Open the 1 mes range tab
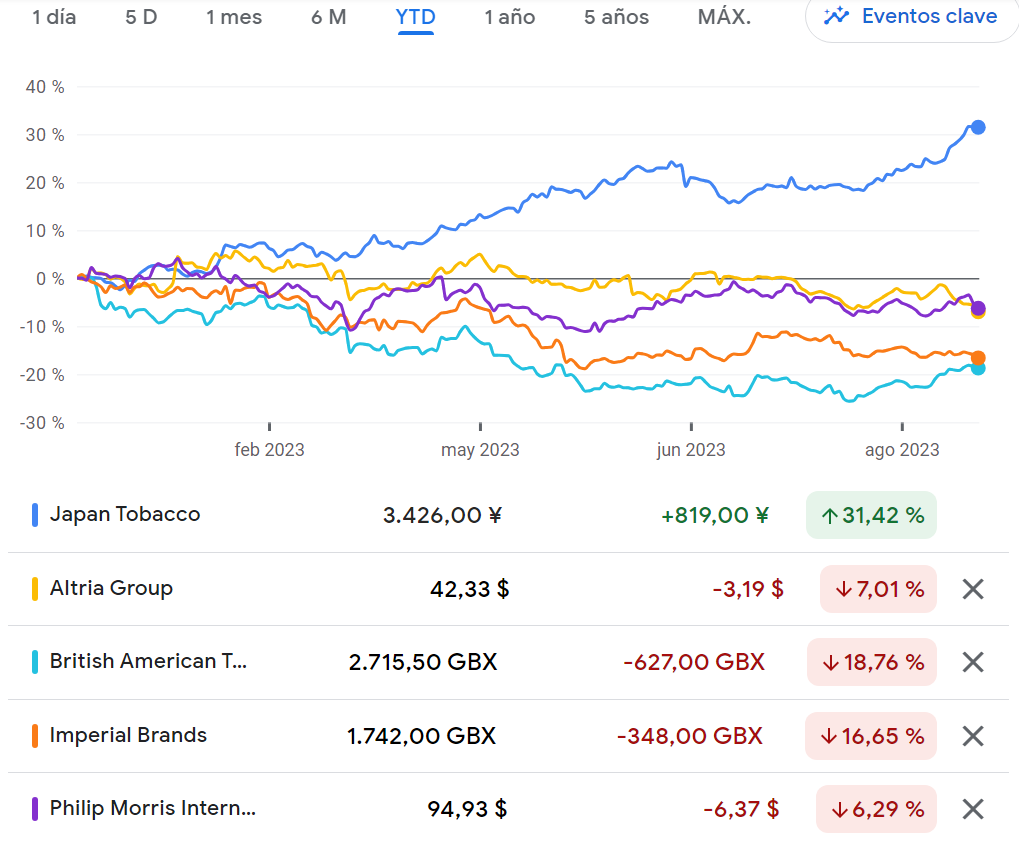The height and width of the screenshot is (841, 1019). pos(234,17)
